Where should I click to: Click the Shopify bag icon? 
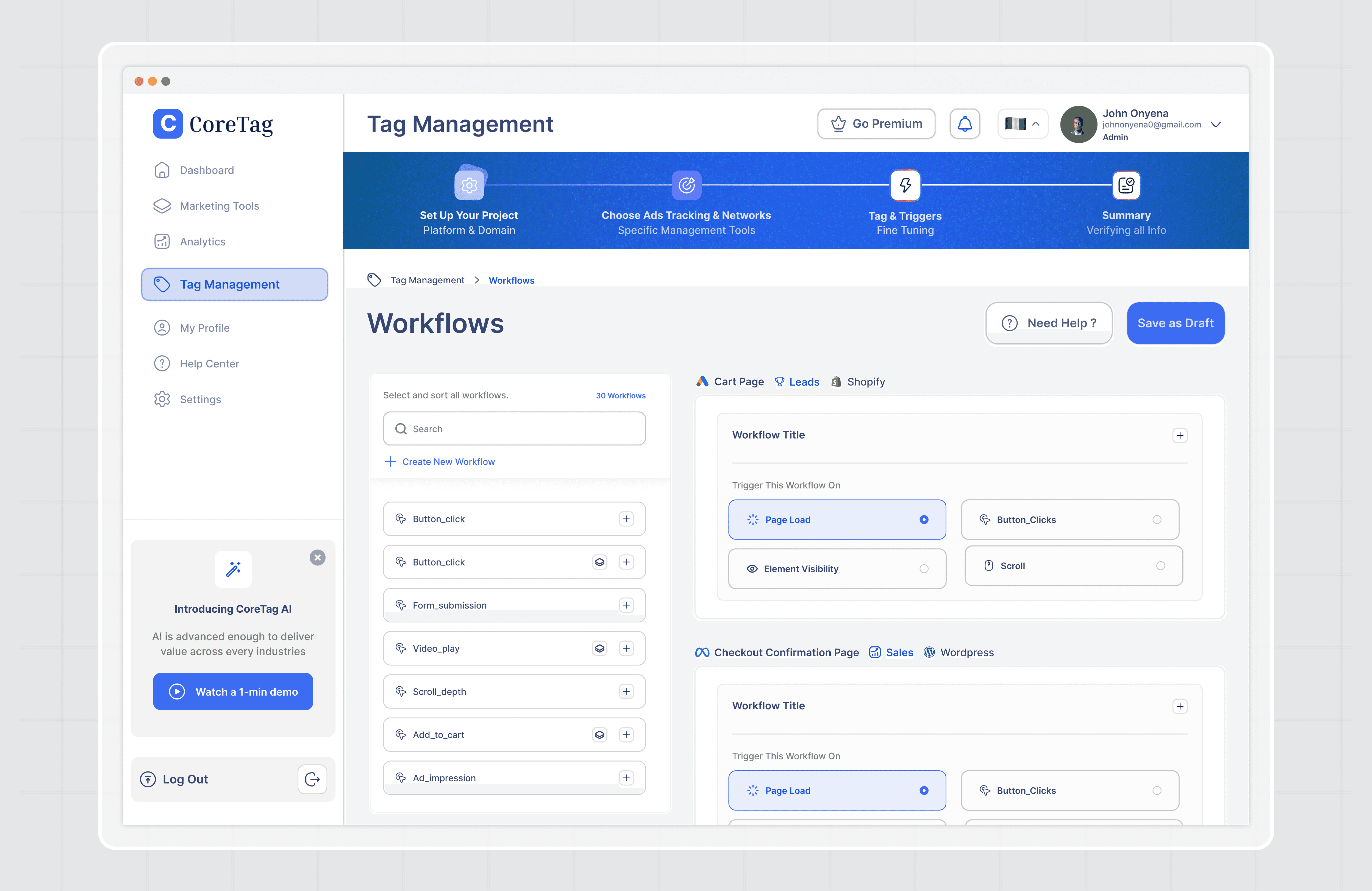click(x=836, y=382)
